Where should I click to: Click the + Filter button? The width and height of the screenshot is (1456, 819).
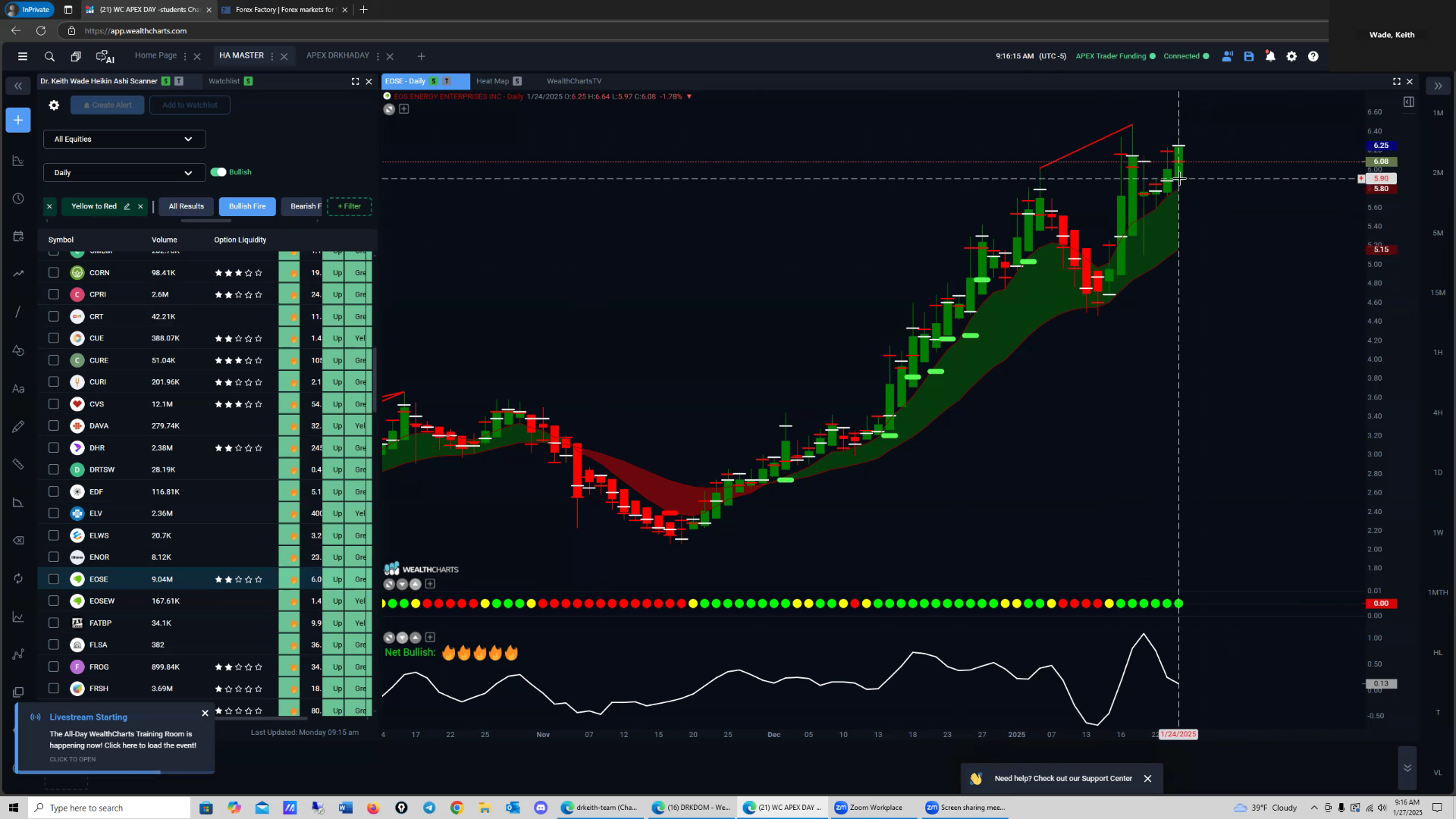[349, 206]
